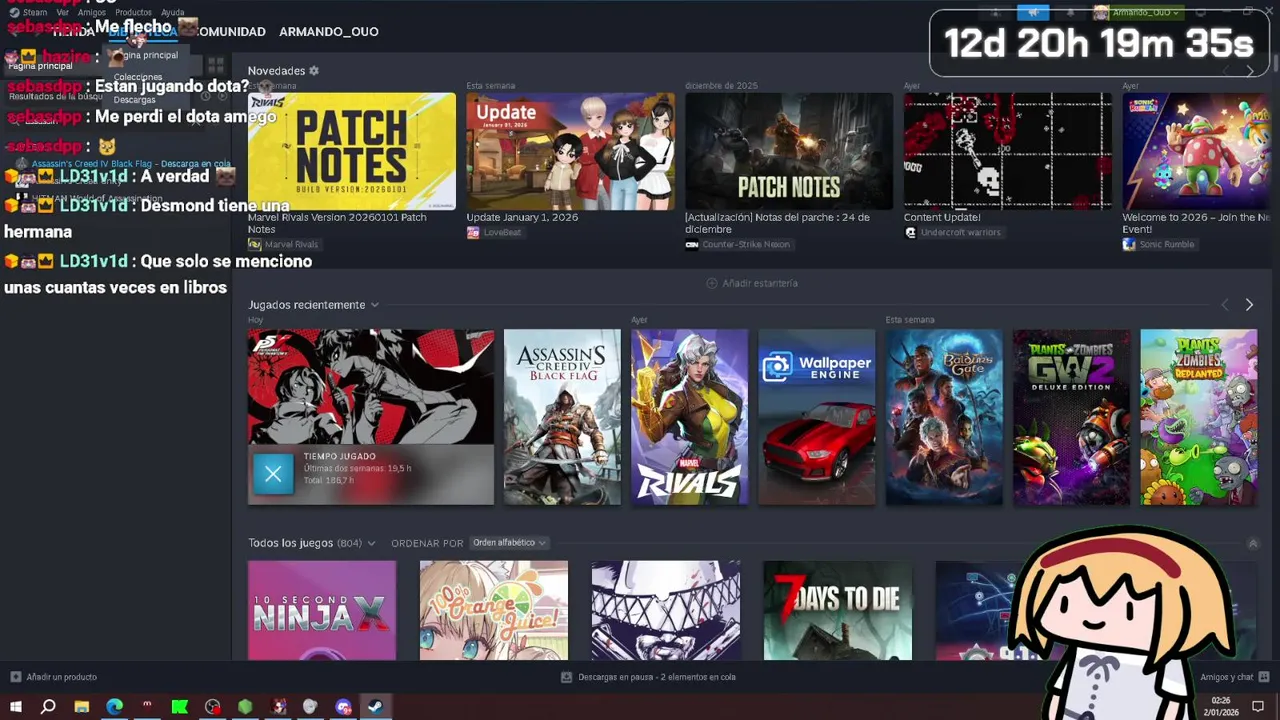Open Marvel Rivals patch notes title
This screenshot has width=1280, height=720.
pyautogui.click(x=337, y=223)
